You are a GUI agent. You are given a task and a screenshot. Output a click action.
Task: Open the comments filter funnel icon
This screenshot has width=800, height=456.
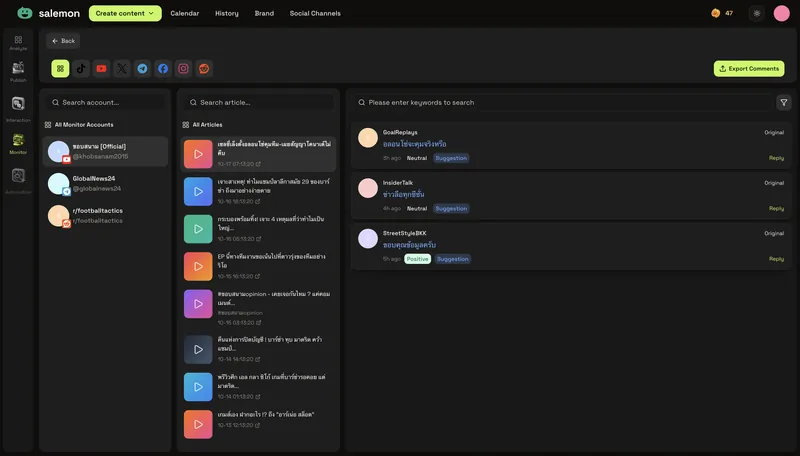click(784, 103)
